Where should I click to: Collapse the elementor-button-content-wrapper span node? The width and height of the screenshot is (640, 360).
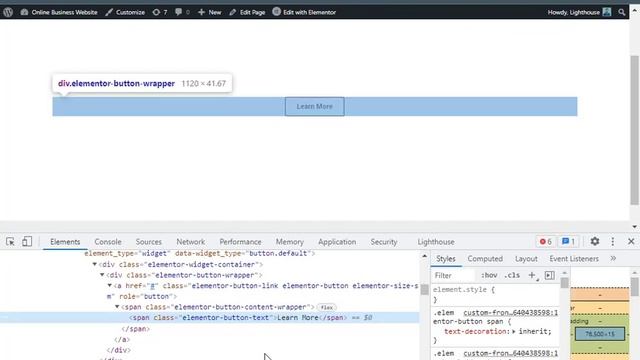point(117,307)
